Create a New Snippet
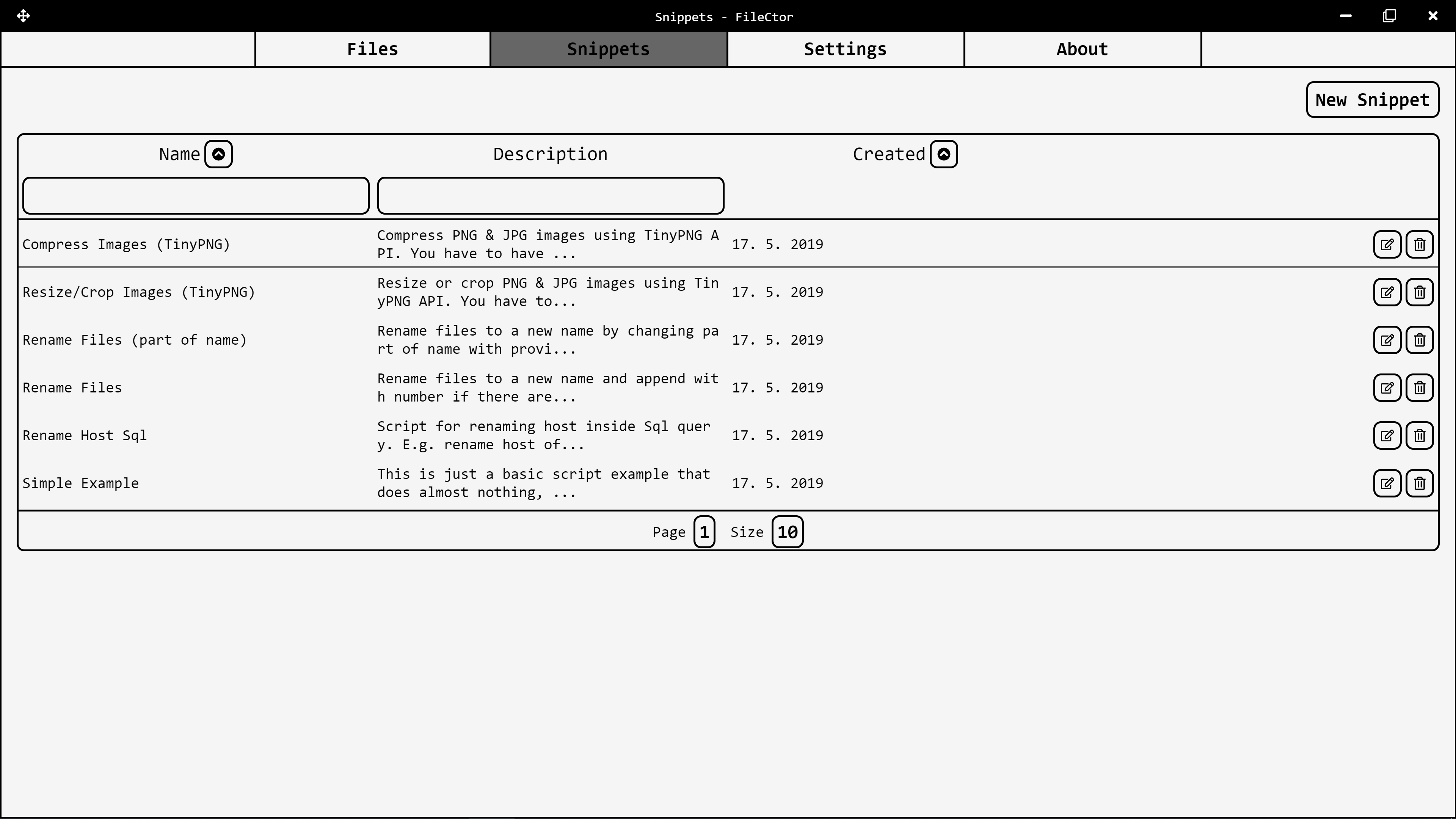The image size is (1456, 819). point(1372,99)
